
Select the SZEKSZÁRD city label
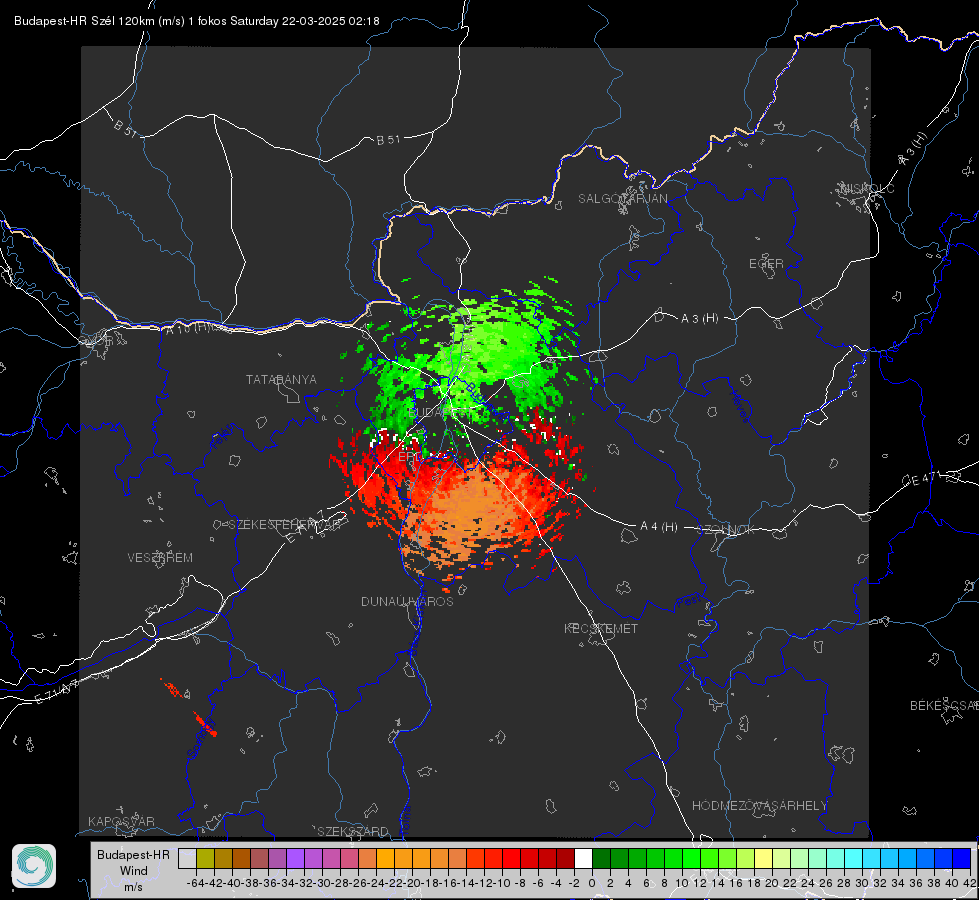[353, 831]
